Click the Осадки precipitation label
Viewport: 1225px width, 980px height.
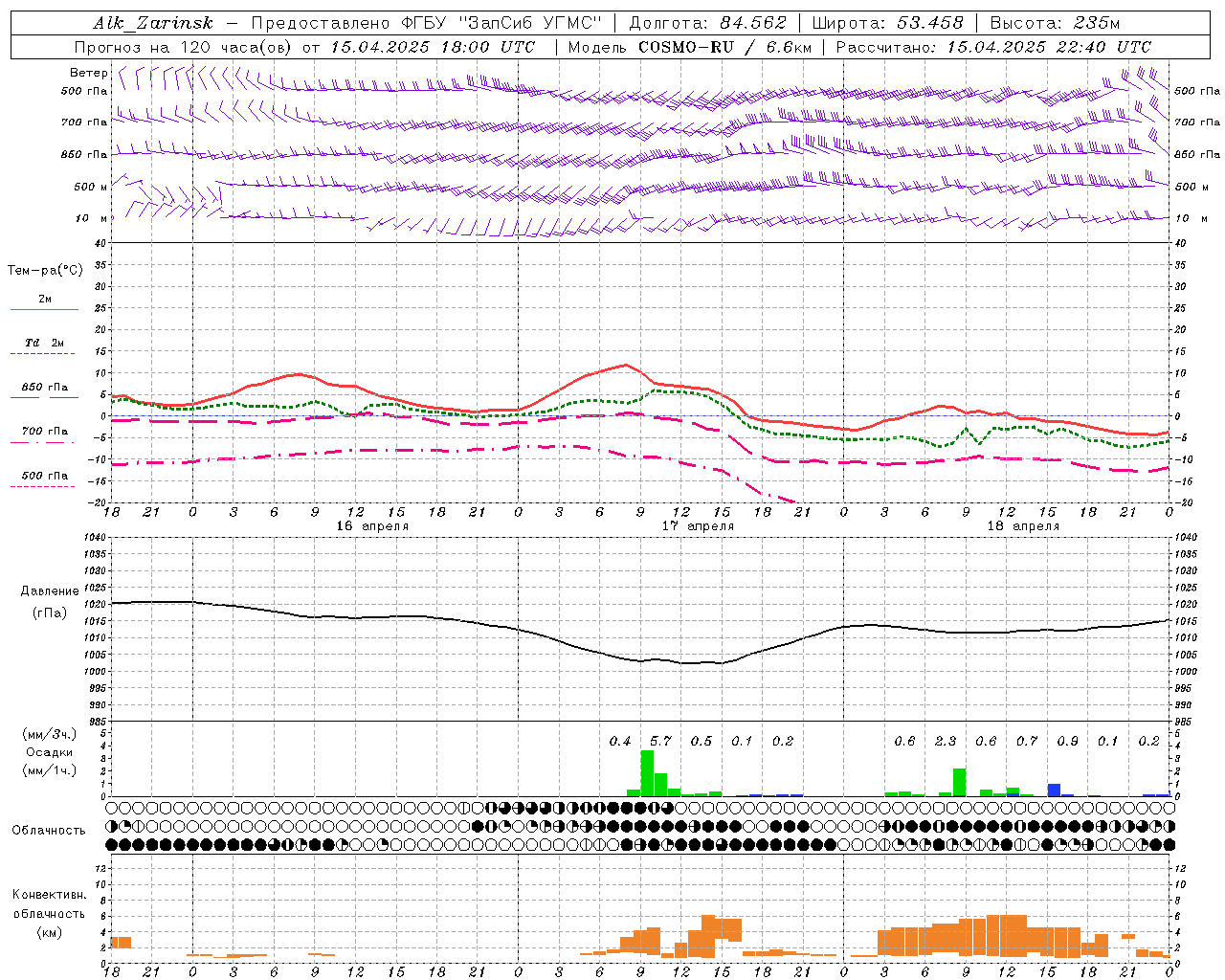tap(49, 752)
